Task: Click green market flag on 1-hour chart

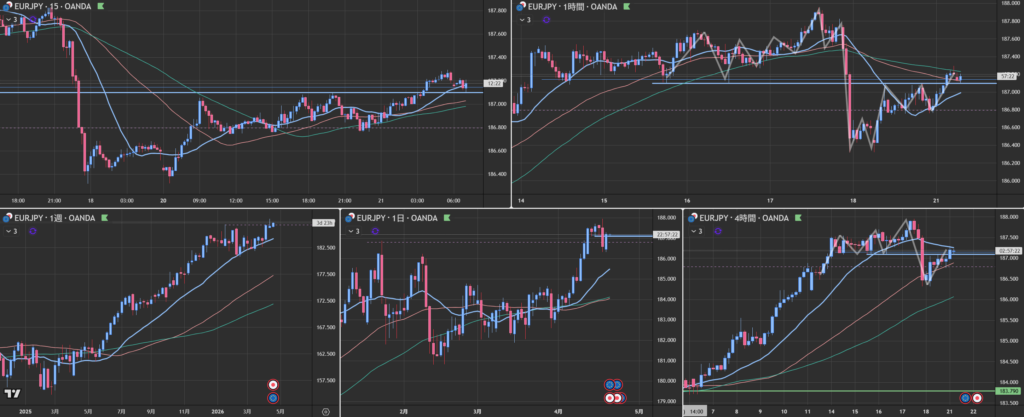Action: click(627, 7)
